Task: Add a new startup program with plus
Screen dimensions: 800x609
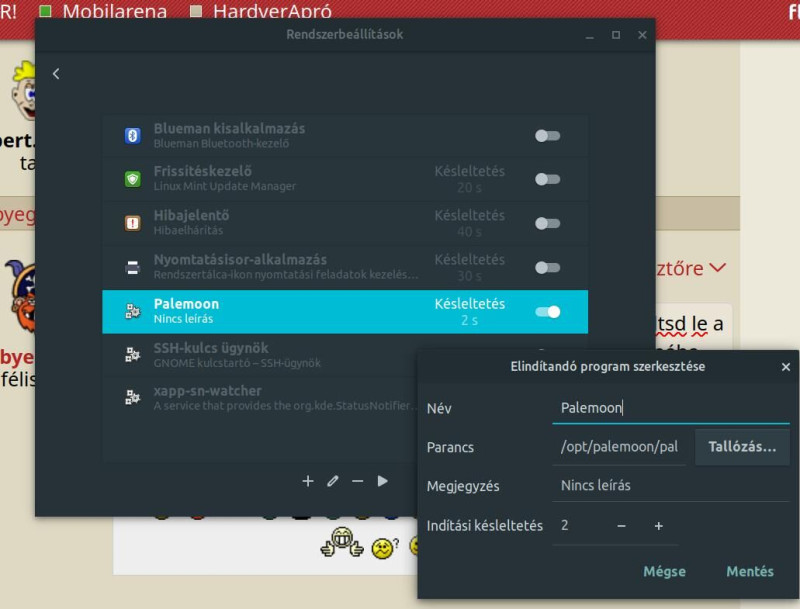Action: coord(308,481)
